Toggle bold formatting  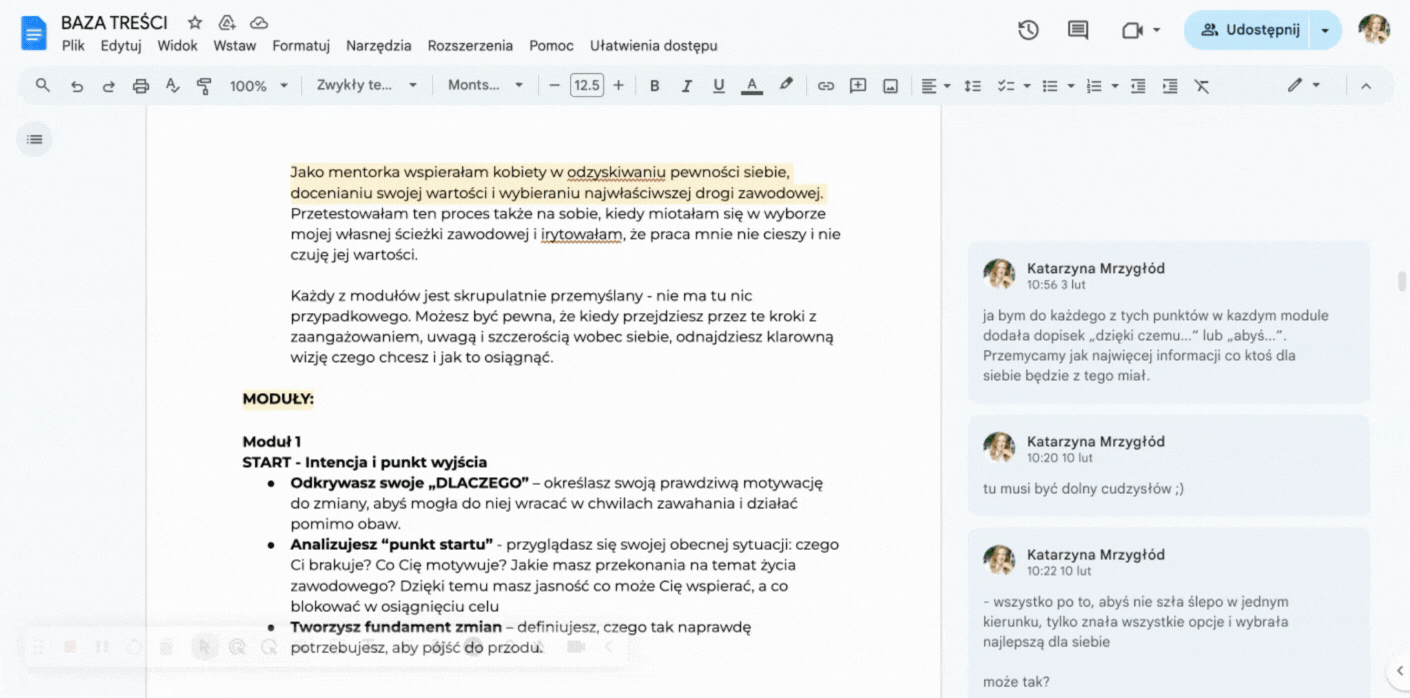tap(654, 86)
